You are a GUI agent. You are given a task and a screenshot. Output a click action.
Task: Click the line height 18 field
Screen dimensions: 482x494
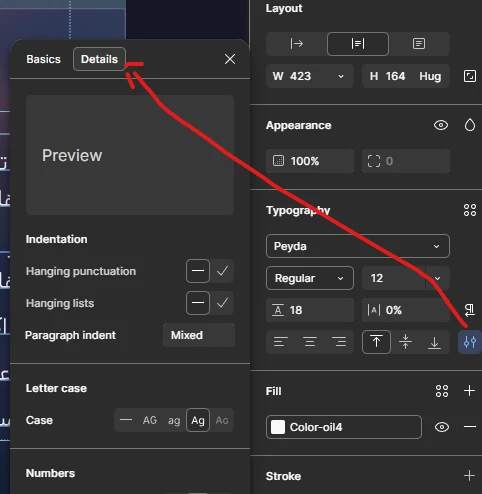(x=310, y=310)
